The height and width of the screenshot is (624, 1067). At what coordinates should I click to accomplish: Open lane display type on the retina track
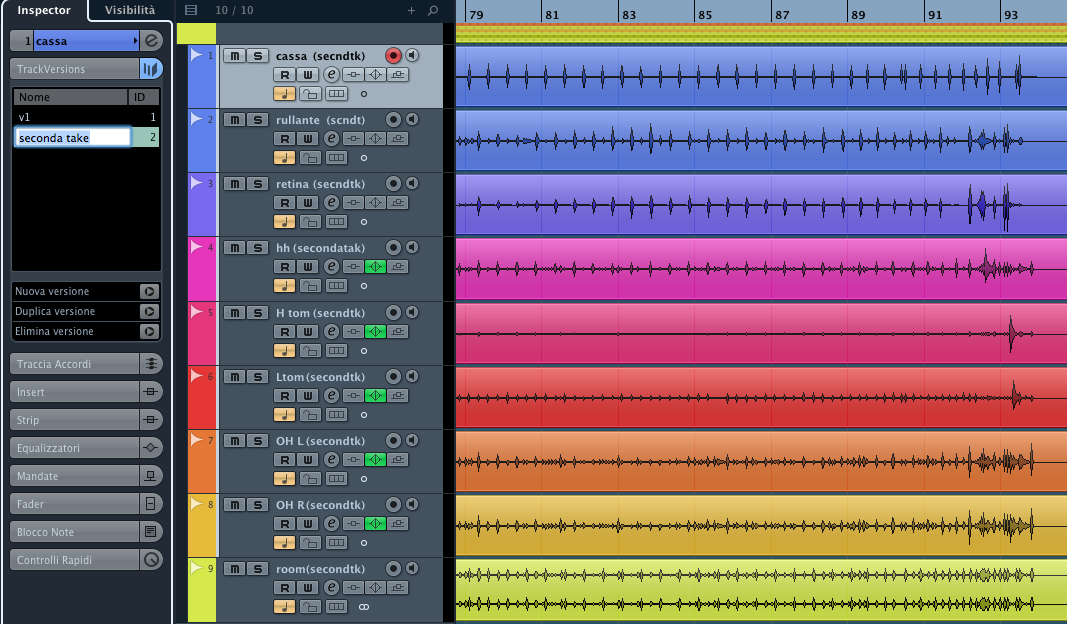[x=336, y=222]
